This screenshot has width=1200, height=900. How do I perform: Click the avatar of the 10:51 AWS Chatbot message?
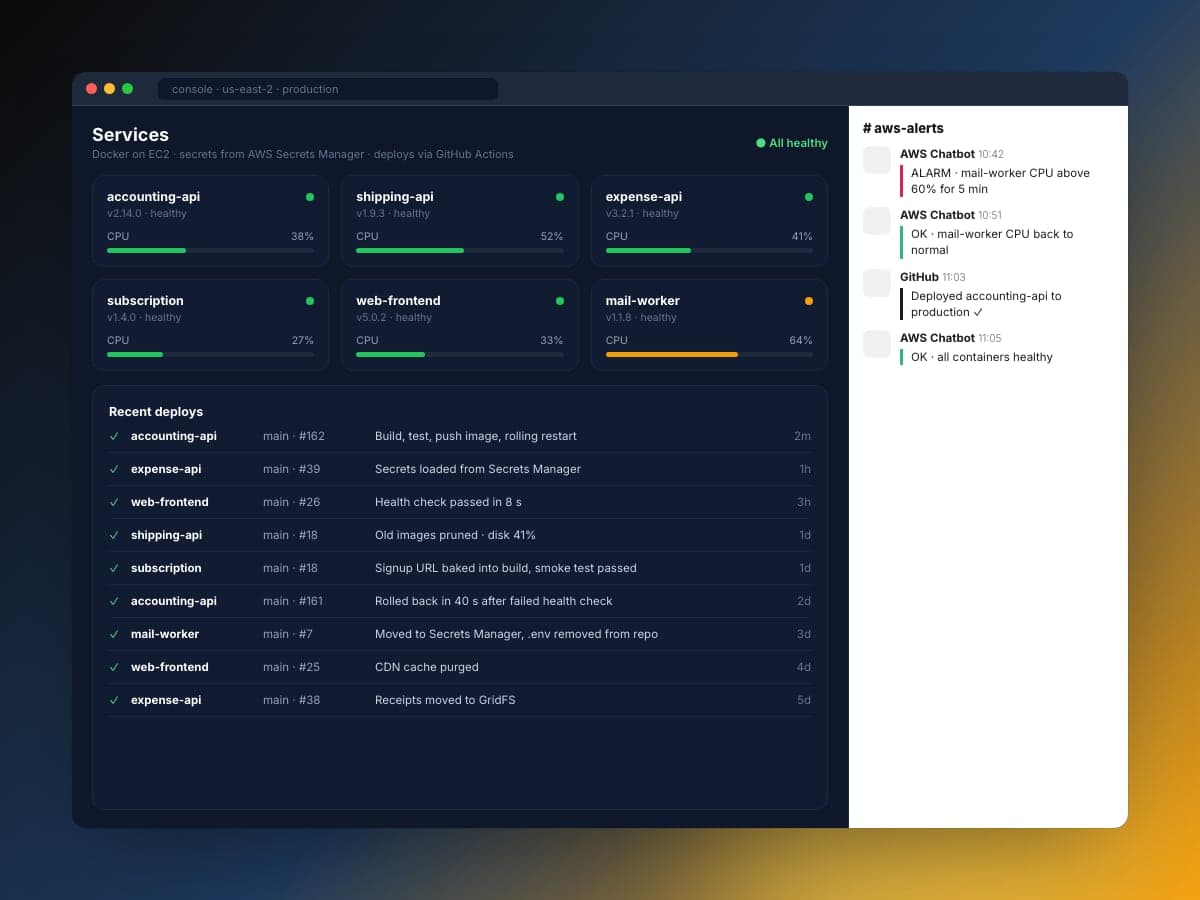pos(877,221)
